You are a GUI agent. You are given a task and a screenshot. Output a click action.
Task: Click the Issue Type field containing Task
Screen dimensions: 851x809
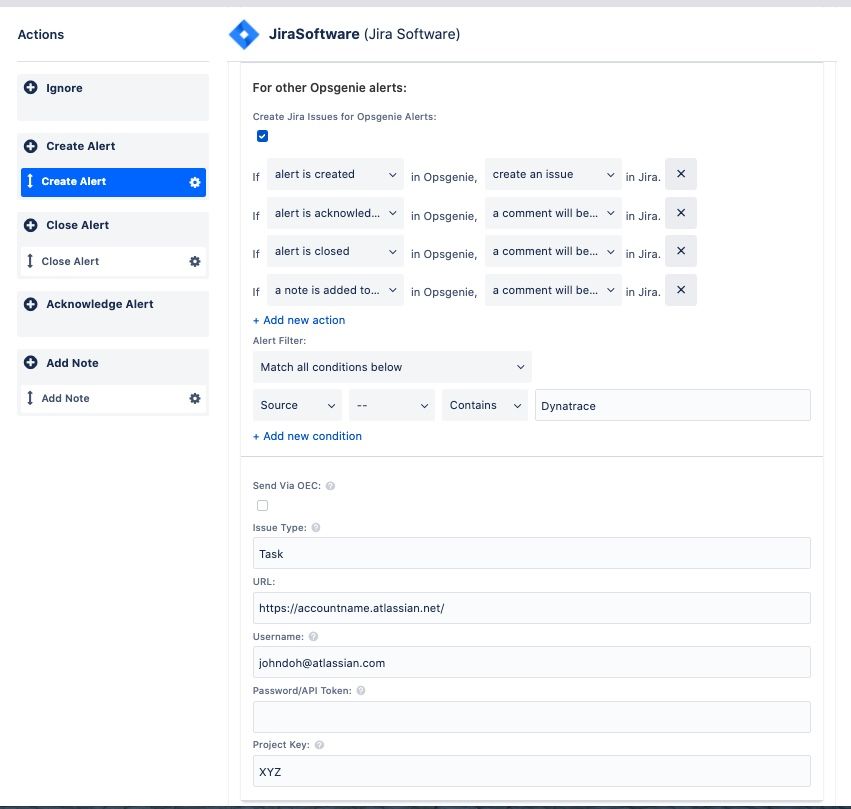[x=532, y=553]
